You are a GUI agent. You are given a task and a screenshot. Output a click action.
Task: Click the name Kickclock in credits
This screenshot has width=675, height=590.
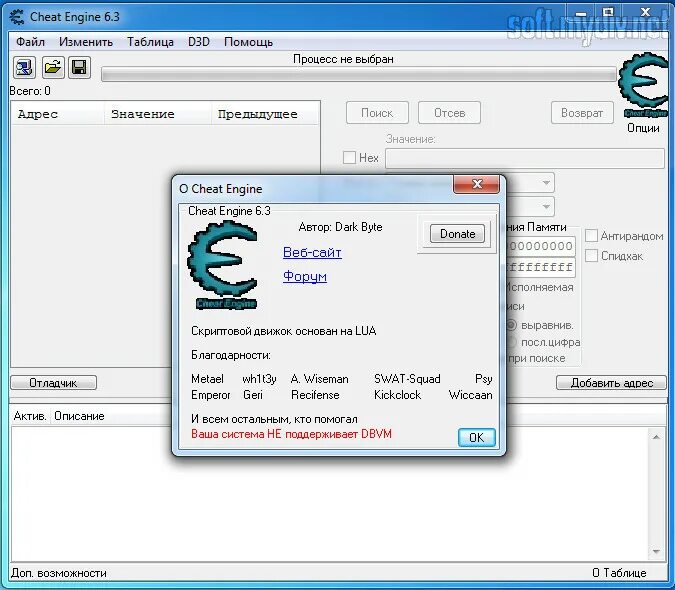coord(397,395)
